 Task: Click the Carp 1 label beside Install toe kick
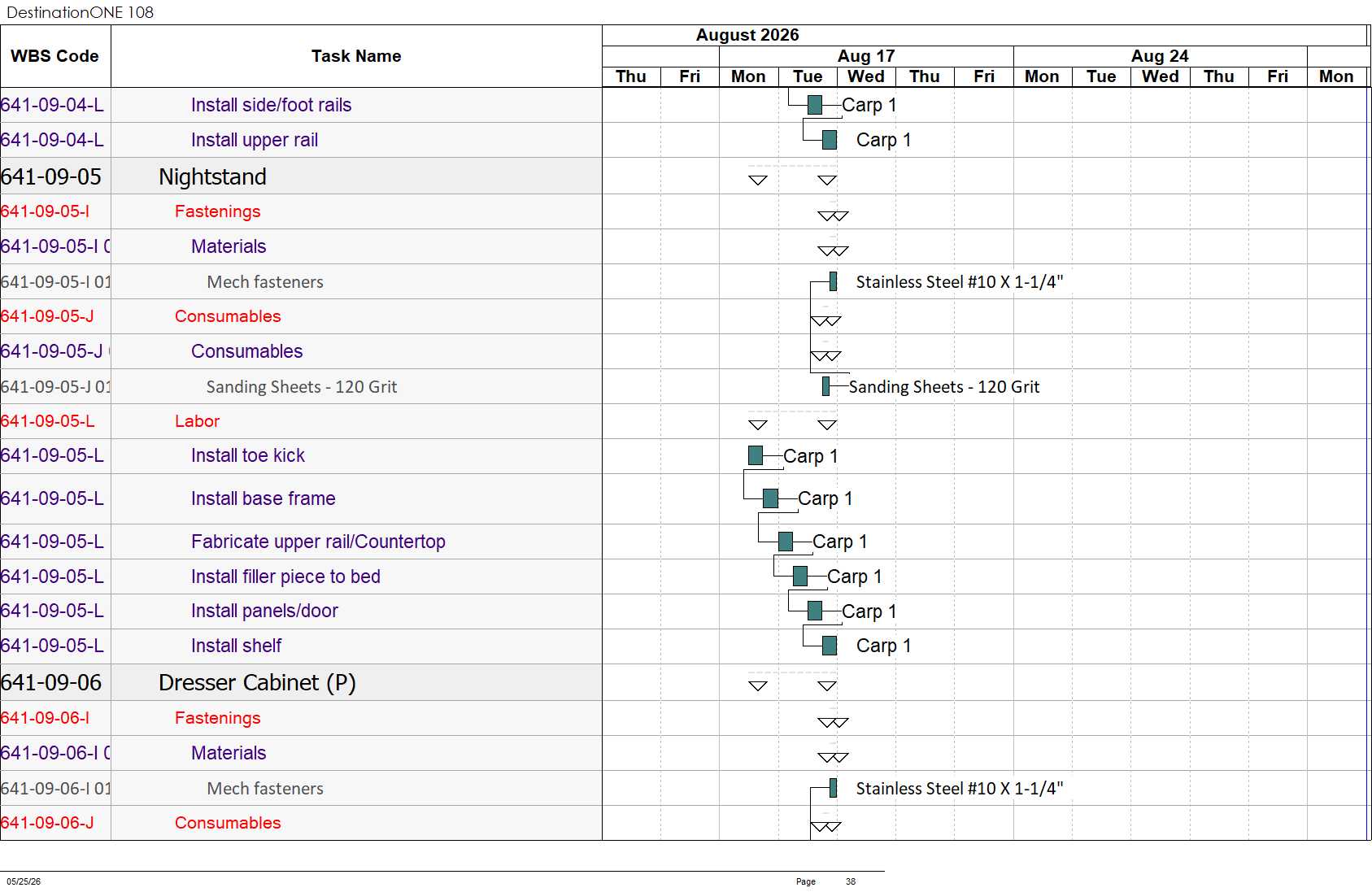click(810, 456)
